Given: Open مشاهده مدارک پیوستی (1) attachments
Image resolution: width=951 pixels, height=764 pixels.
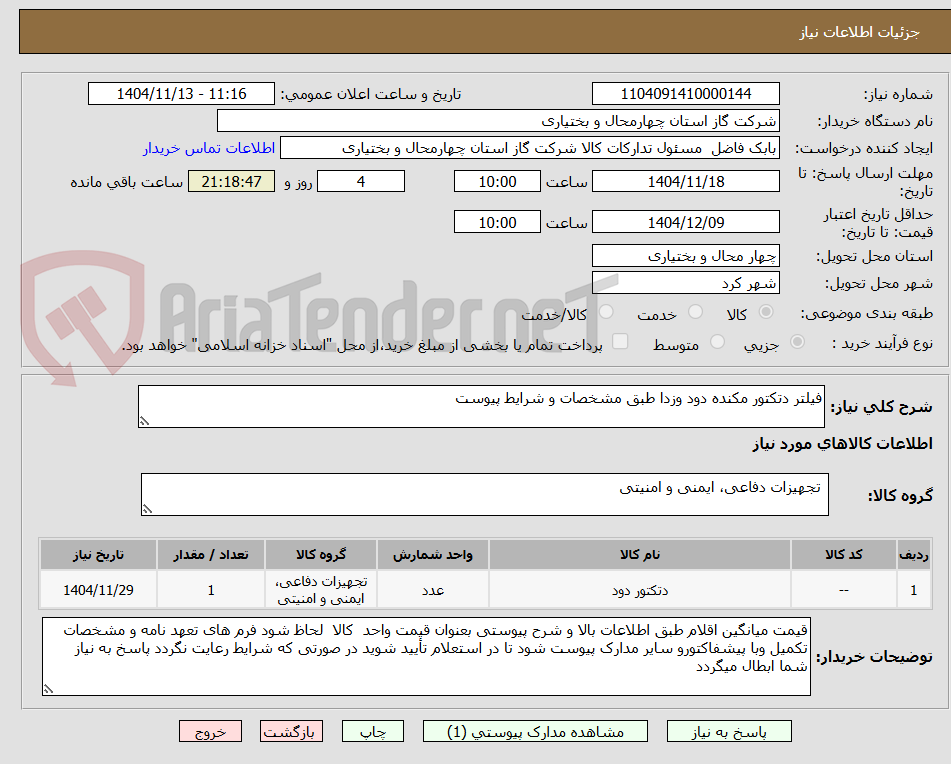Looking at the screenshot, I should click(x=535, y=731).
